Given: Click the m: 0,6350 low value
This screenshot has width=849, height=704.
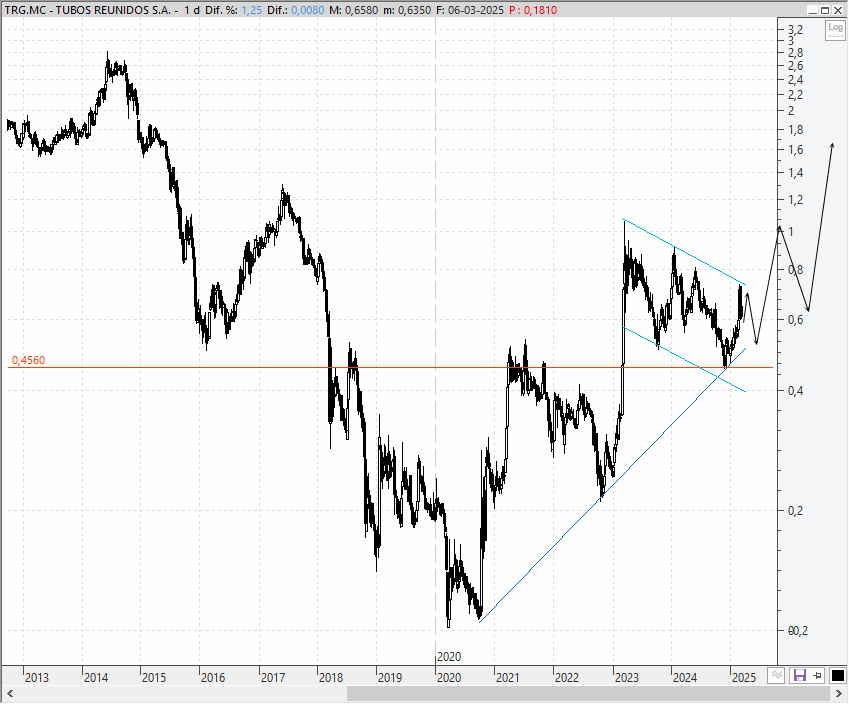Looking at the screenshot, I should click(408, 10).
